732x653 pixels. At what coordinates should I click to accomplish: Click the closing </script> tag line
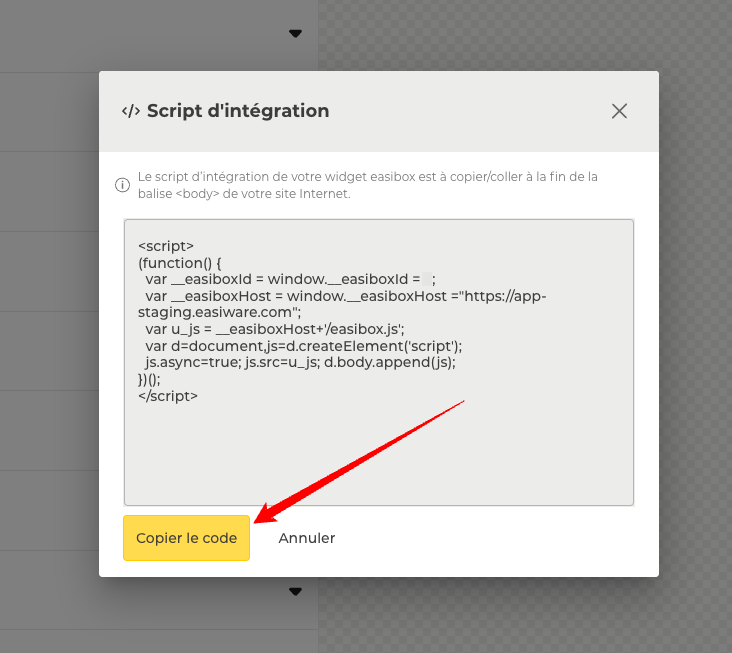tap(168, 396)
